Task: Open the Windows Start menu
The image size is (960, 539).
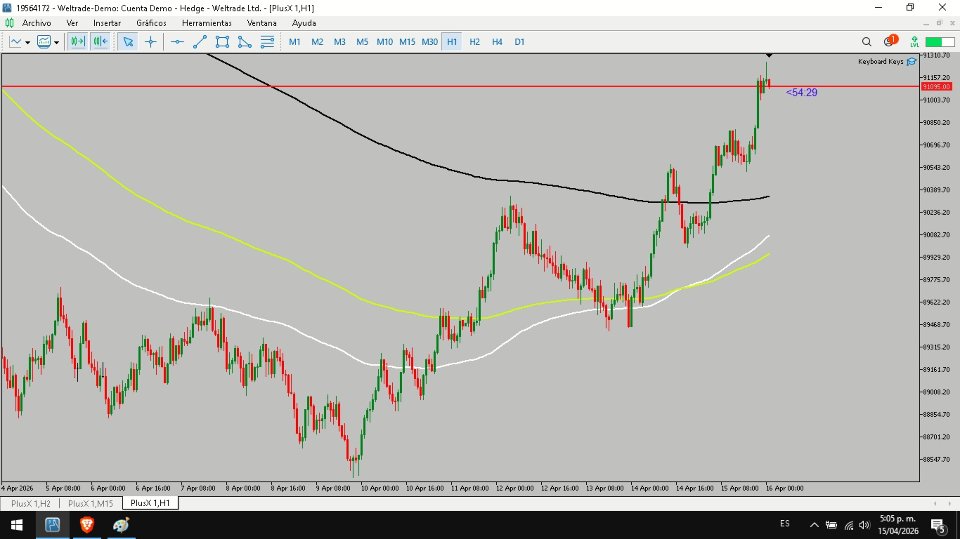Action: [x=17, y=525]
